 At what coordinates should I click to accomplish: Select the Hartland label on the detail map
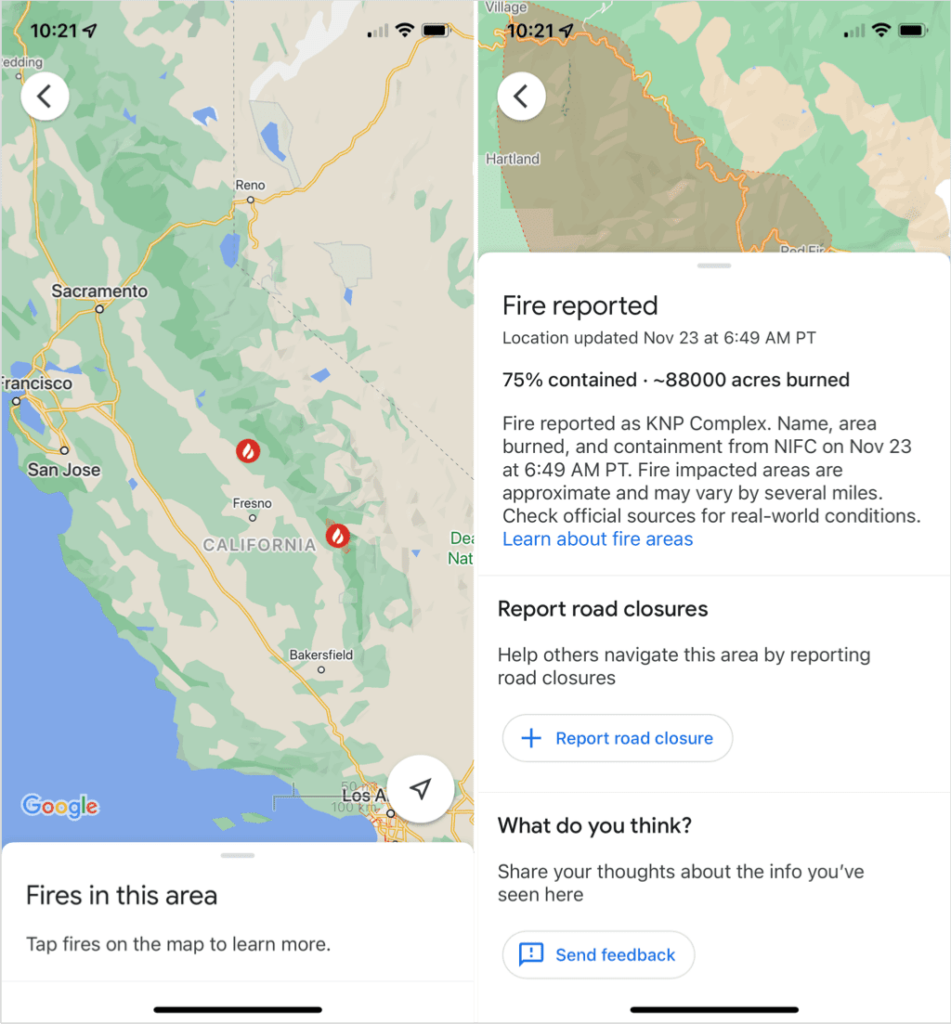(511, 159)
